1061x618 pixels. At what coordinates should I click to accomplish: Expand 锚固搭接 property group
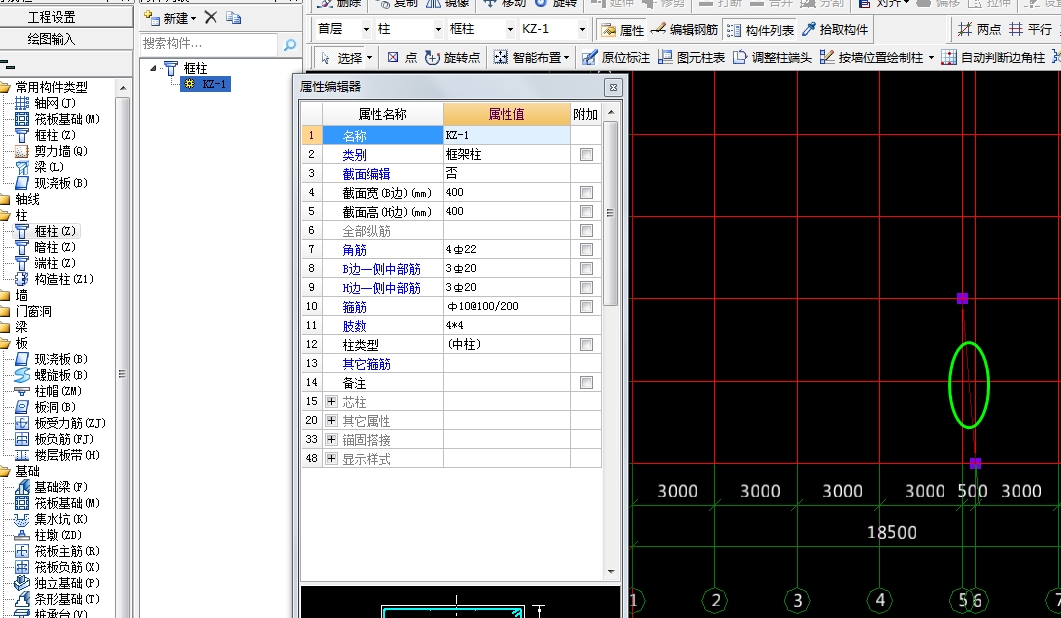pos(331,439)
